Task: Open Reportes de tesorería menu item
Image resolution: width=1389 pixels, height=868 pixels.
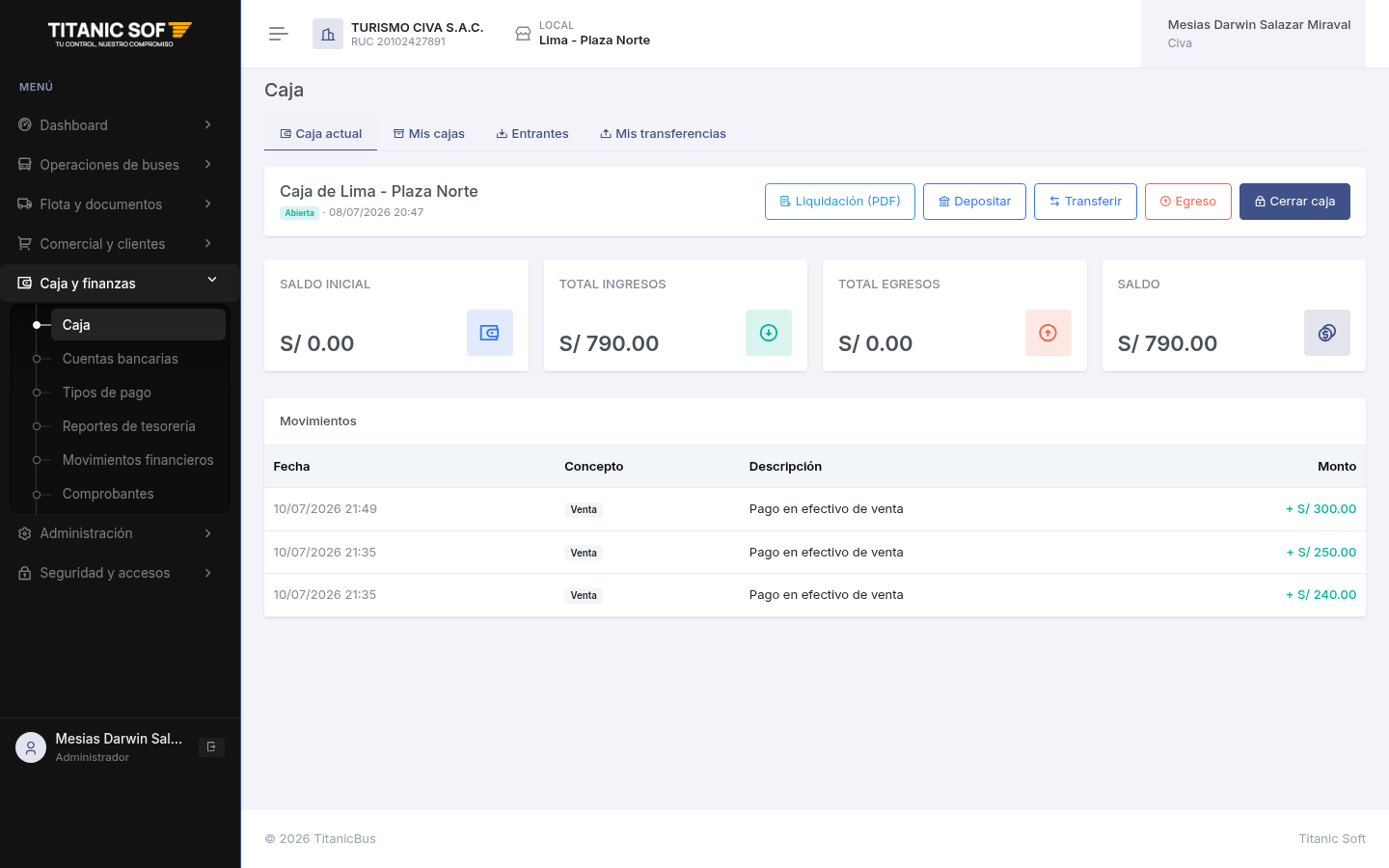Action: pos(129,426)
